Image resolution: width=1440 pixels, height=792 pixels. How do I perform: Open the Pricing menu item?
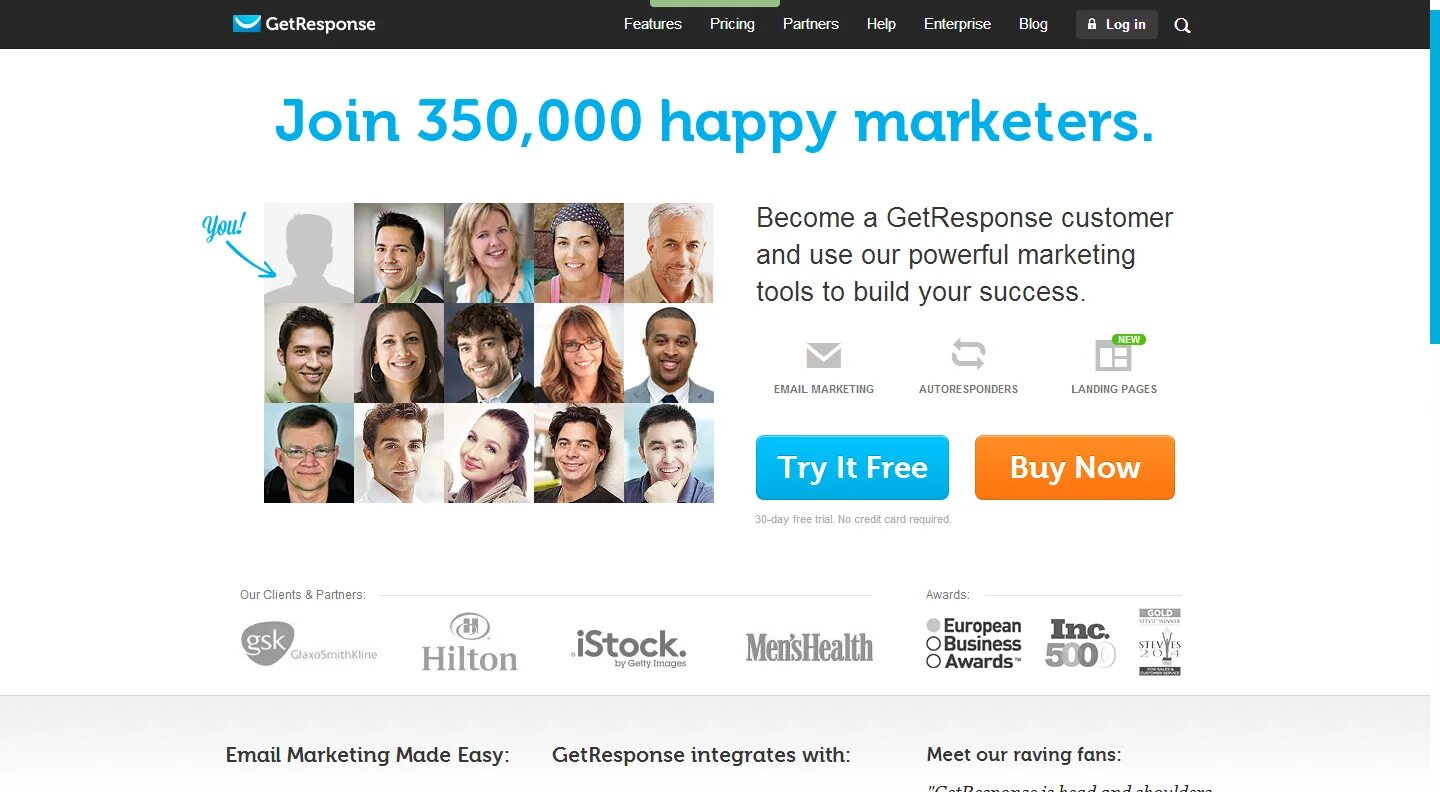732,24
